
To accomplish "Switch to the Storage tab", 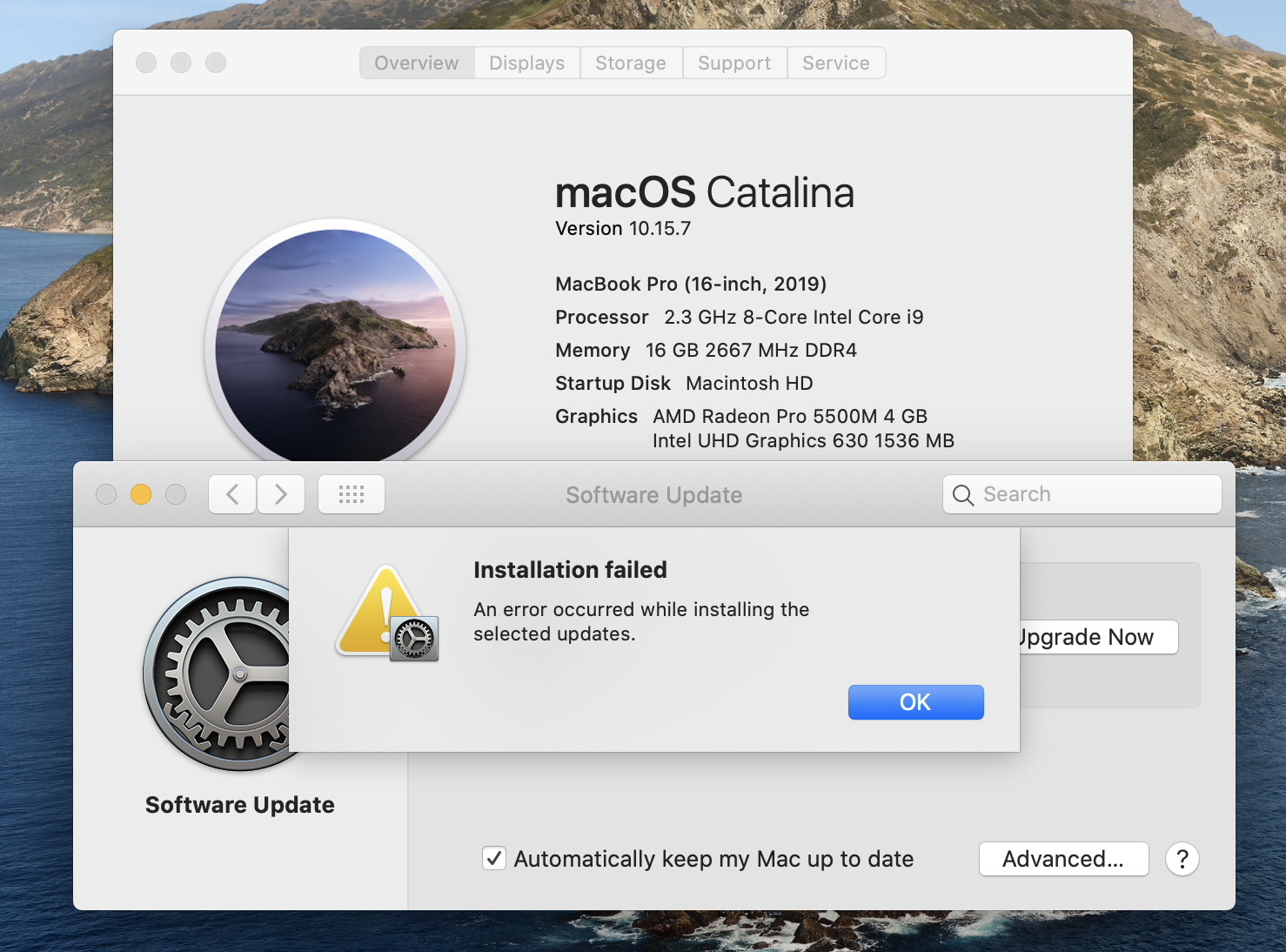I will pyautogui.click(x=631, y=63).
